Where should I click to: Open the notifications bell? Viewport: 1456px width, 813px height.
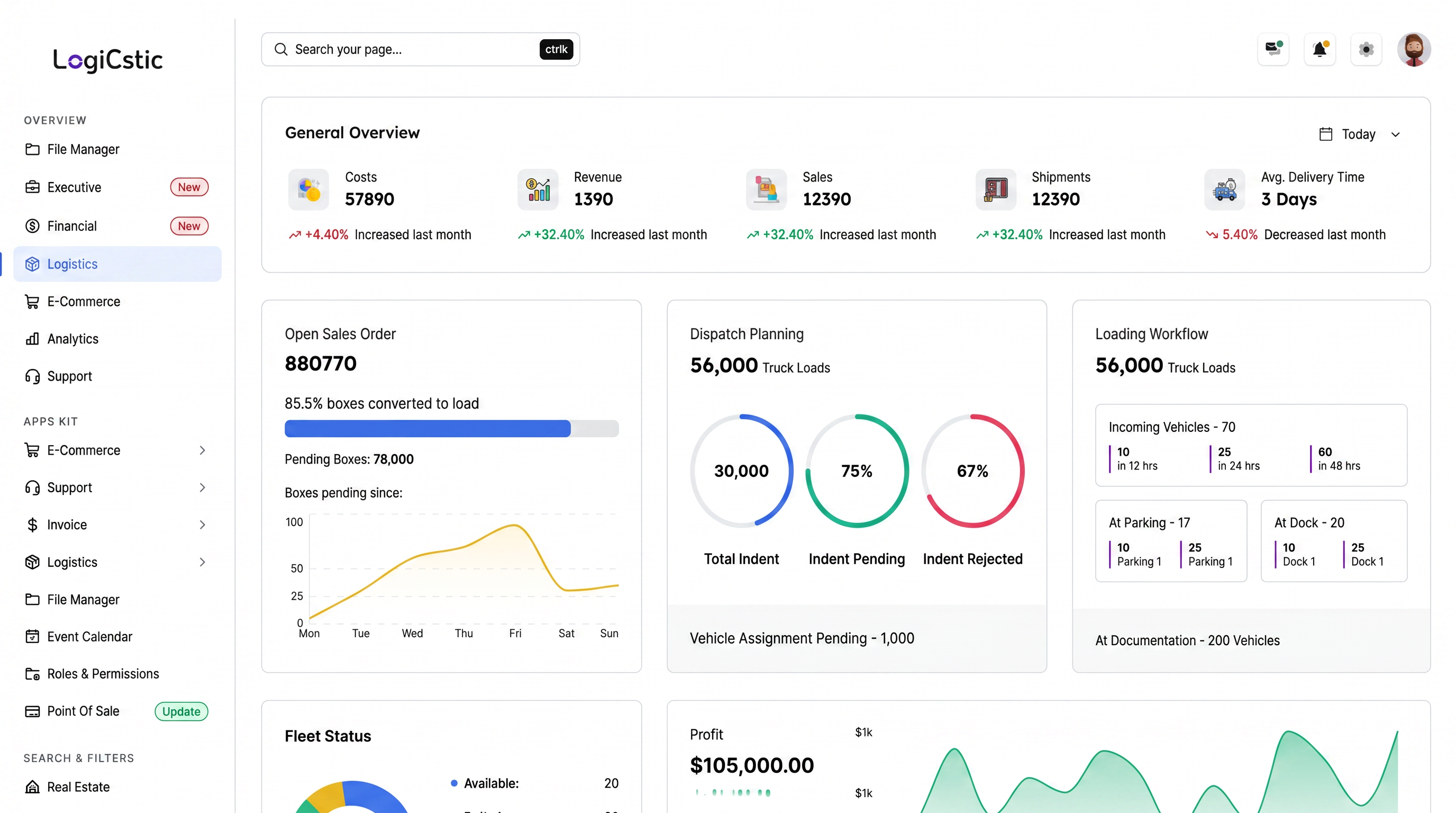click(1320, 49)
